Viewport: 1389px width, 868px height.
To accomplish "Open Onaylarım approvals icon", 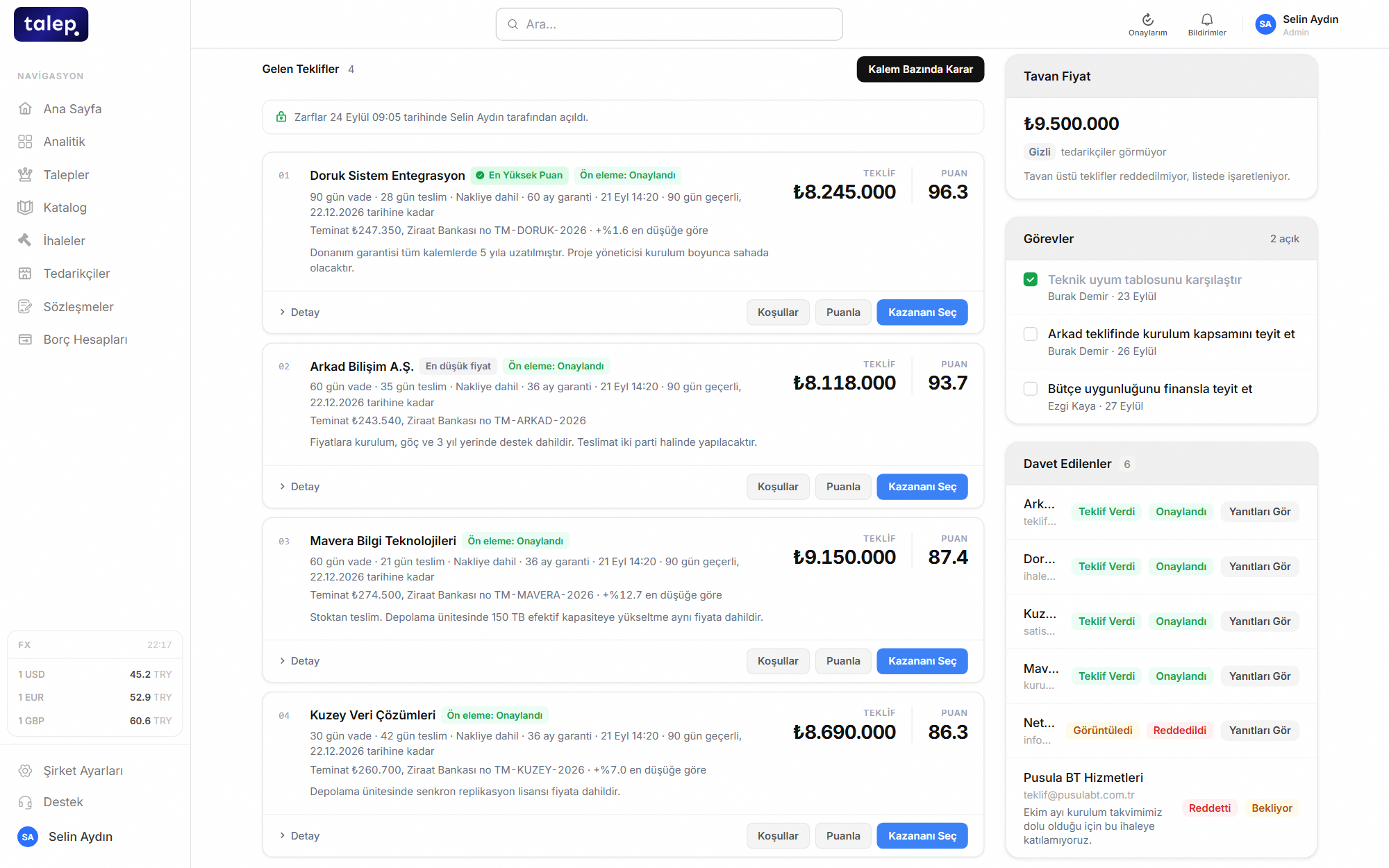I will click(1147, 19).
